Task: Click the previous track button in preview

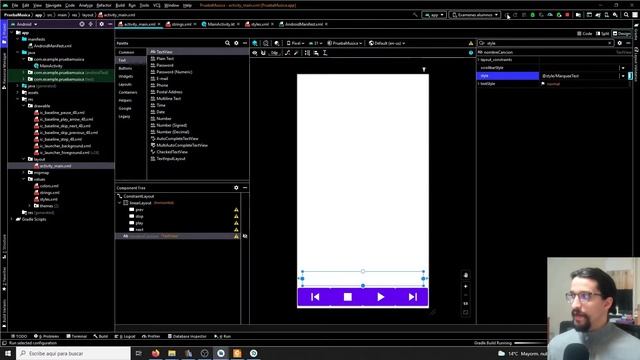Action: [x=315, y=297]
